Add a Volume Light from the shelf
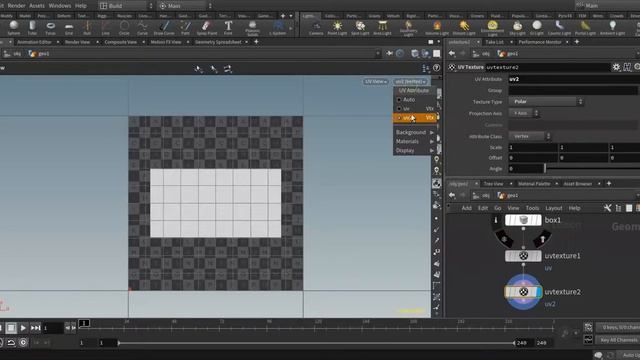This screenshot has height=360, width=640. (437, 29)
